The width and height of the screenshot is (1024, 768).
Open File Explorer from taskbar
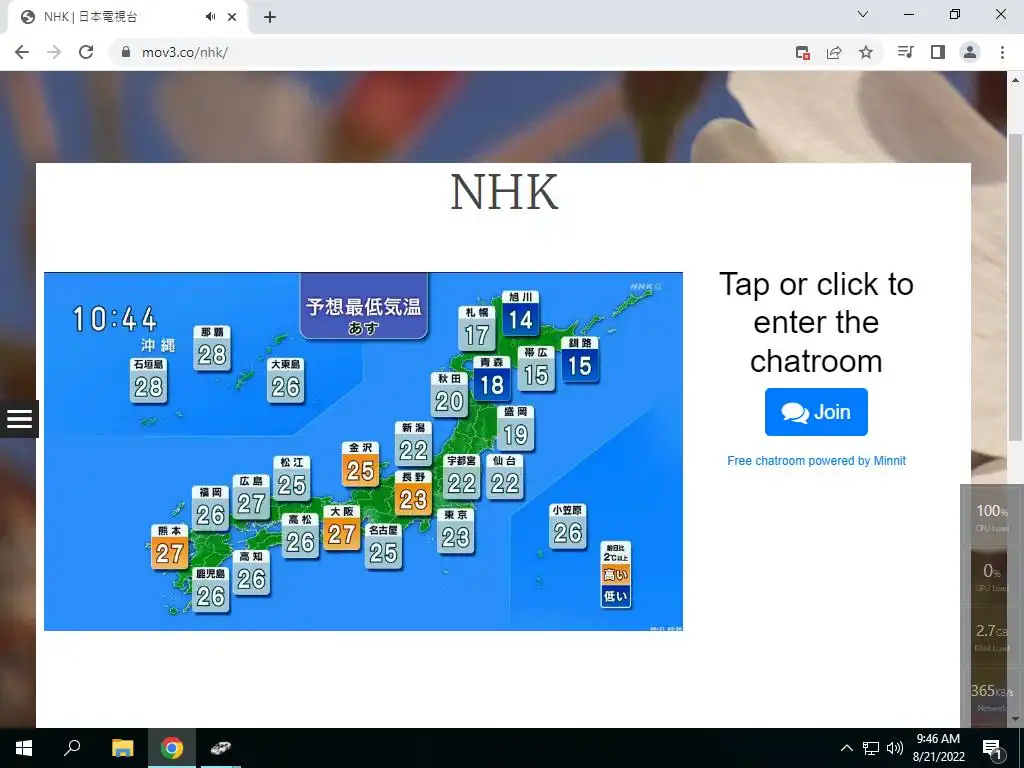pos(122,748)
